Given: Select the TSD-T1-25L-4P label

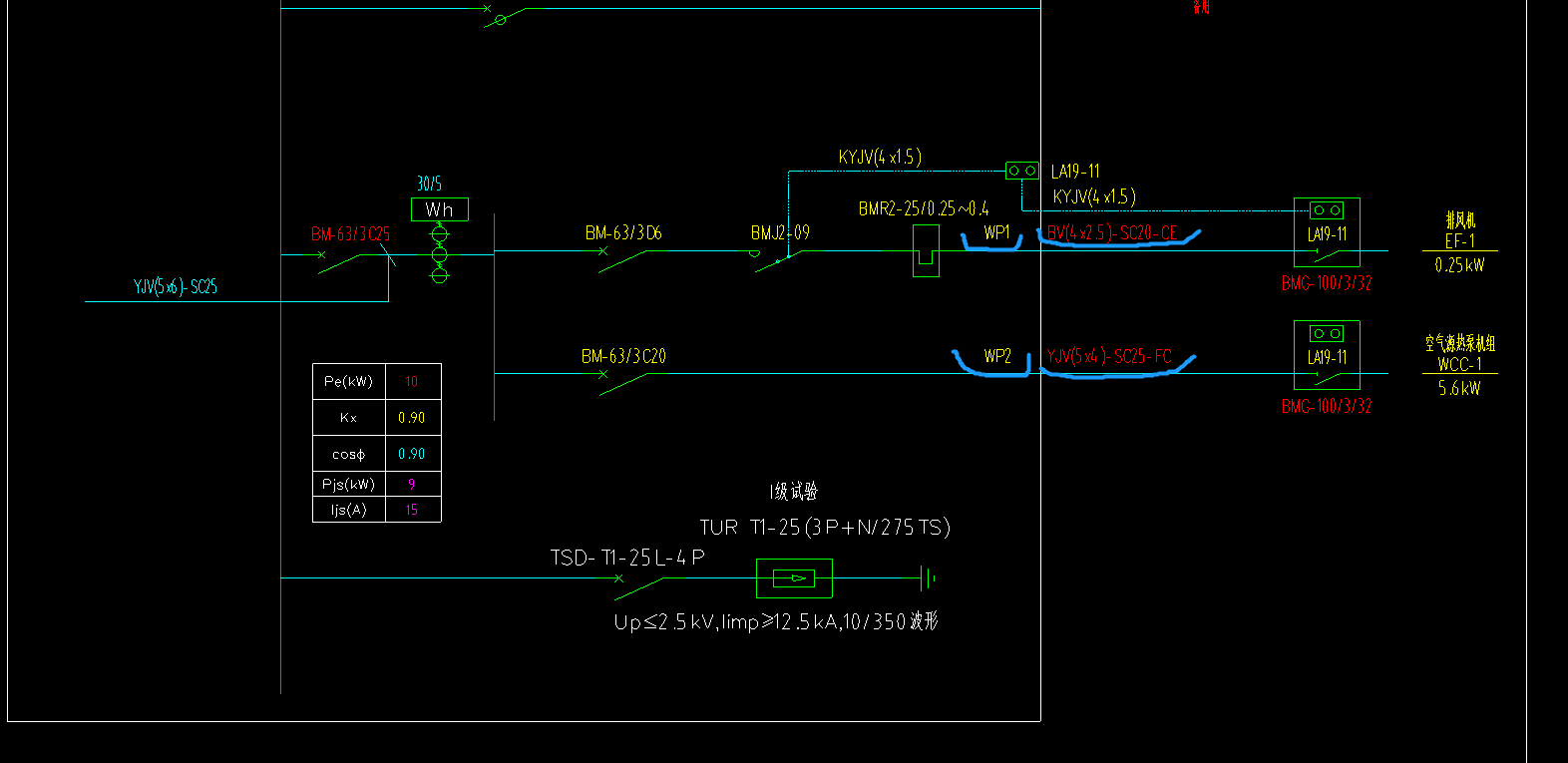Looking at the screenshot, I should pyautogui.click(x=627, y=558).
